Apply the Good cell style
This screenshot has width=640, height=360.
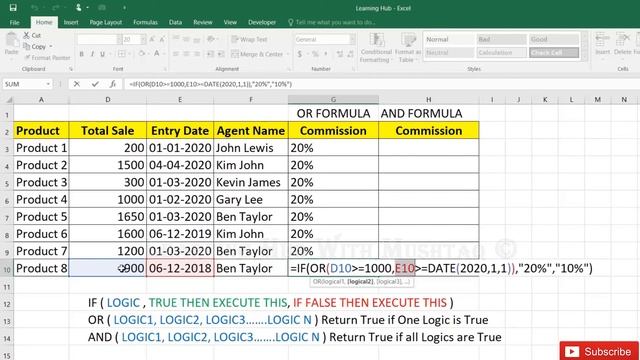[554, 39]
